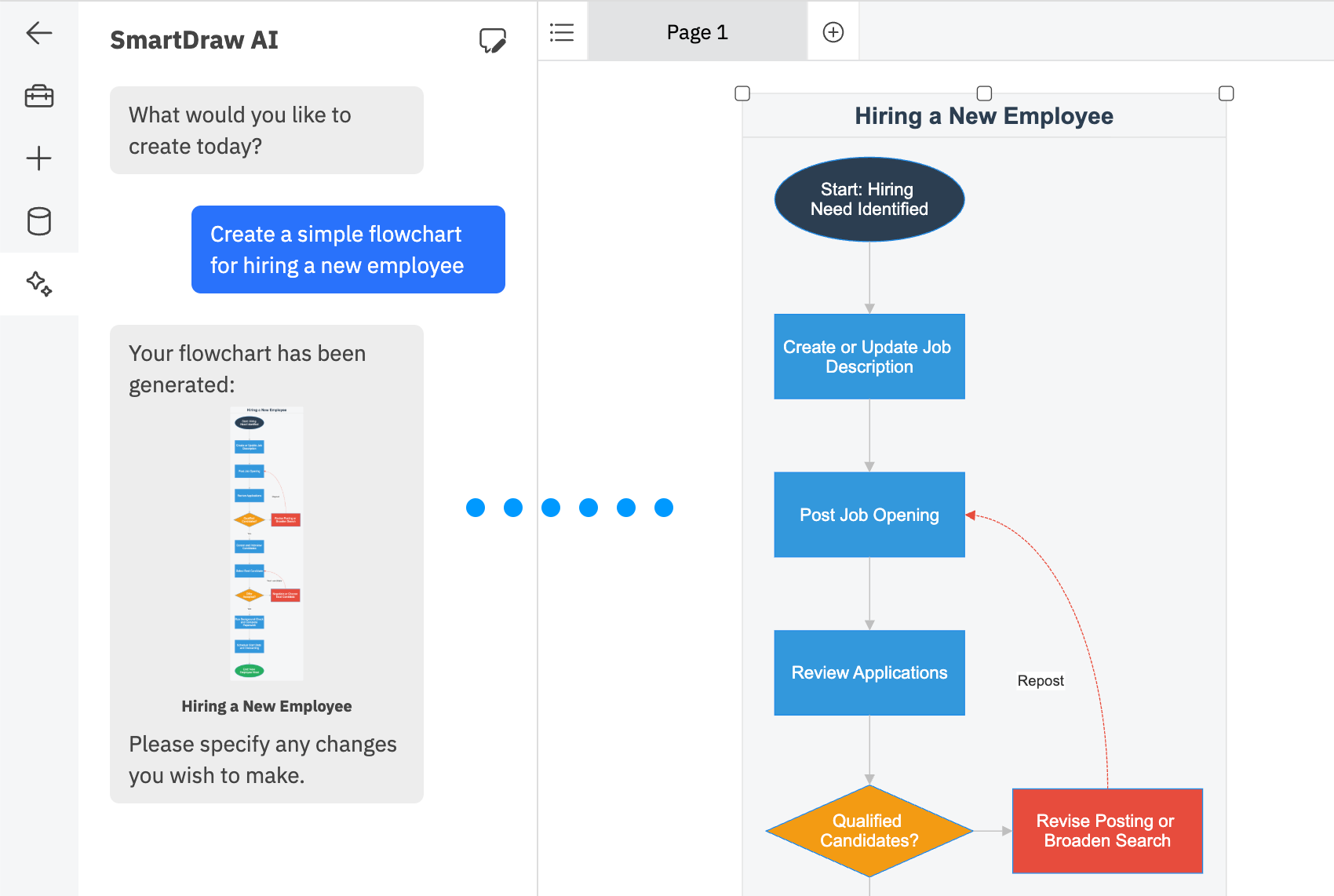Click the back arrow icon
Image resolution: width=1334 pixels, height=896 pixels.
coord(38,33)
